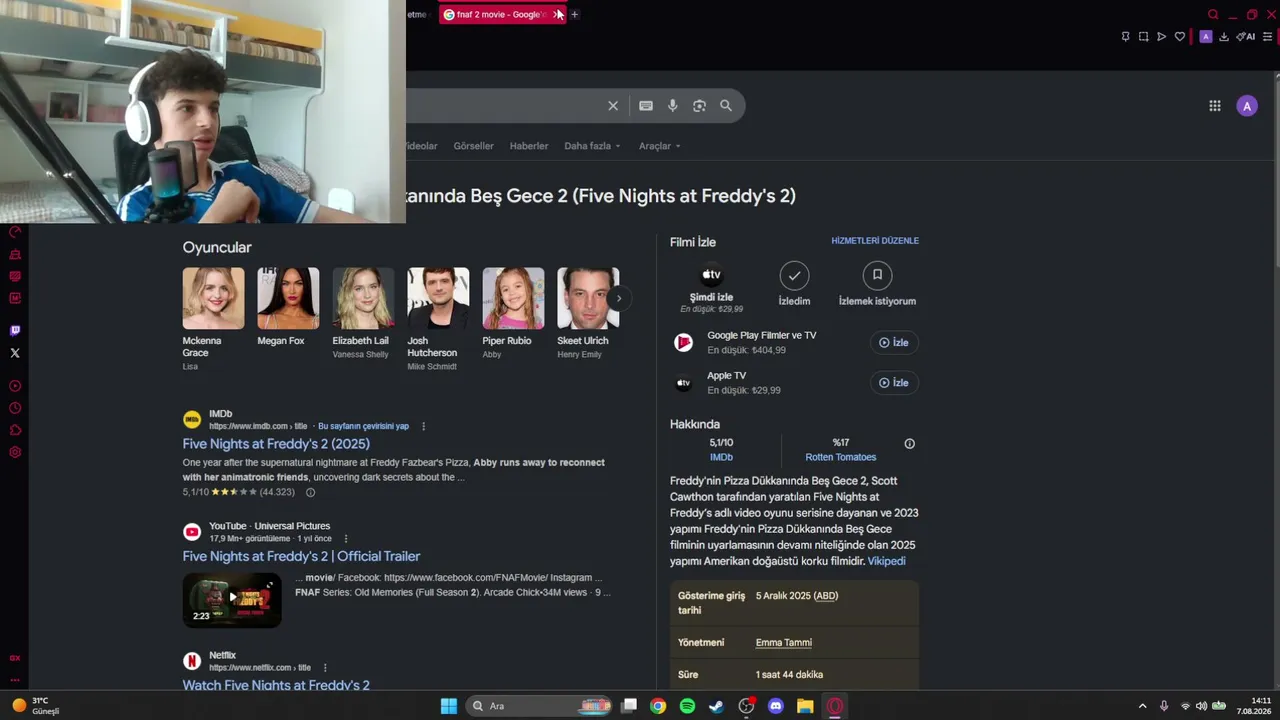Show more cast with the arrow
The width and height of the screenshot is (1280, 720).
619,298
